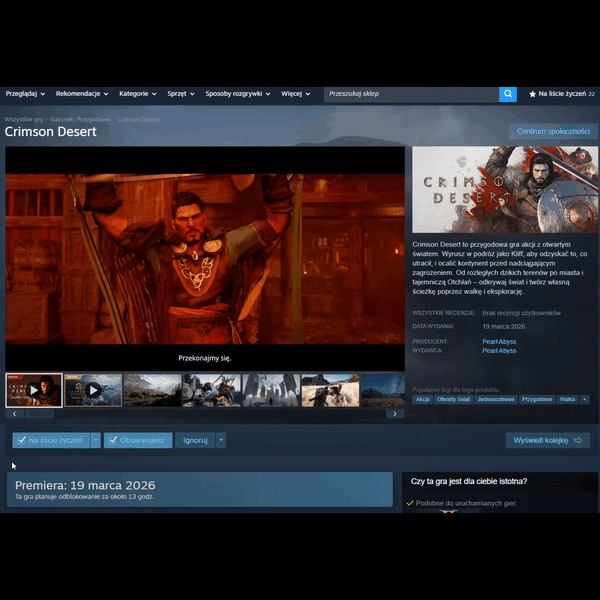Select the fifth foggy ruins screenshot thumbnail
Viewport: 600px width, 600px height.
[x=271, y=390]
